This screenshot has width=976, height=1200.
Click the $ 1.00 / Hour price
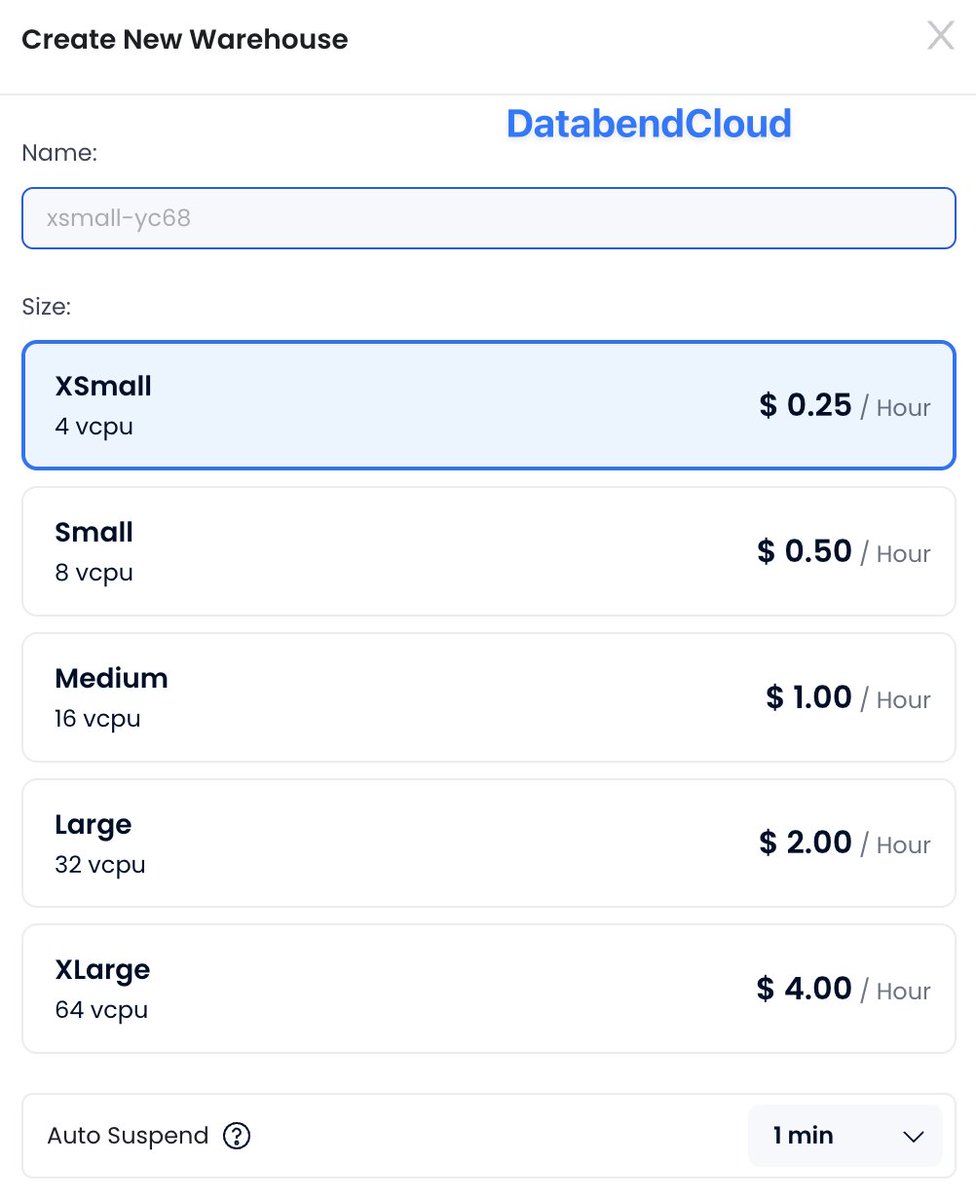(848, 698)
